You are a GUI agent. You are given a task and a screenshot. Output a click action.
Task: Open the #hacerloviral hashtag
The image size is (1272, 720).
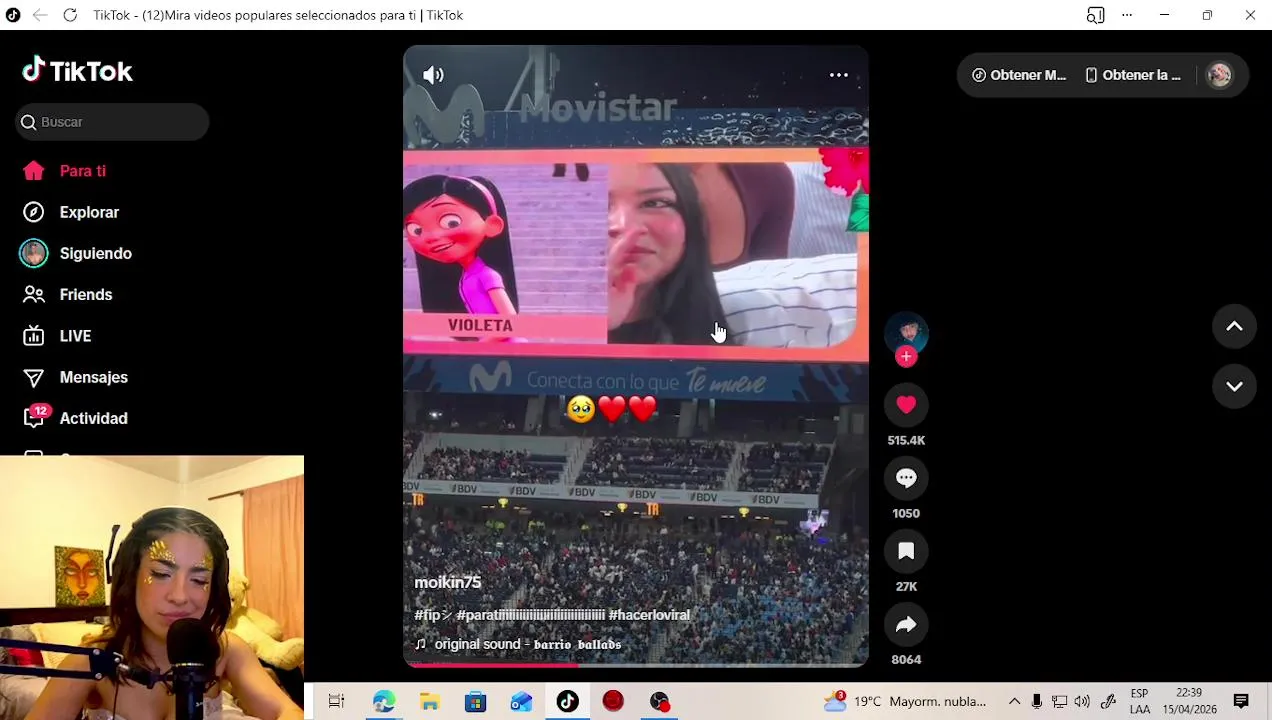pos(649,615)
